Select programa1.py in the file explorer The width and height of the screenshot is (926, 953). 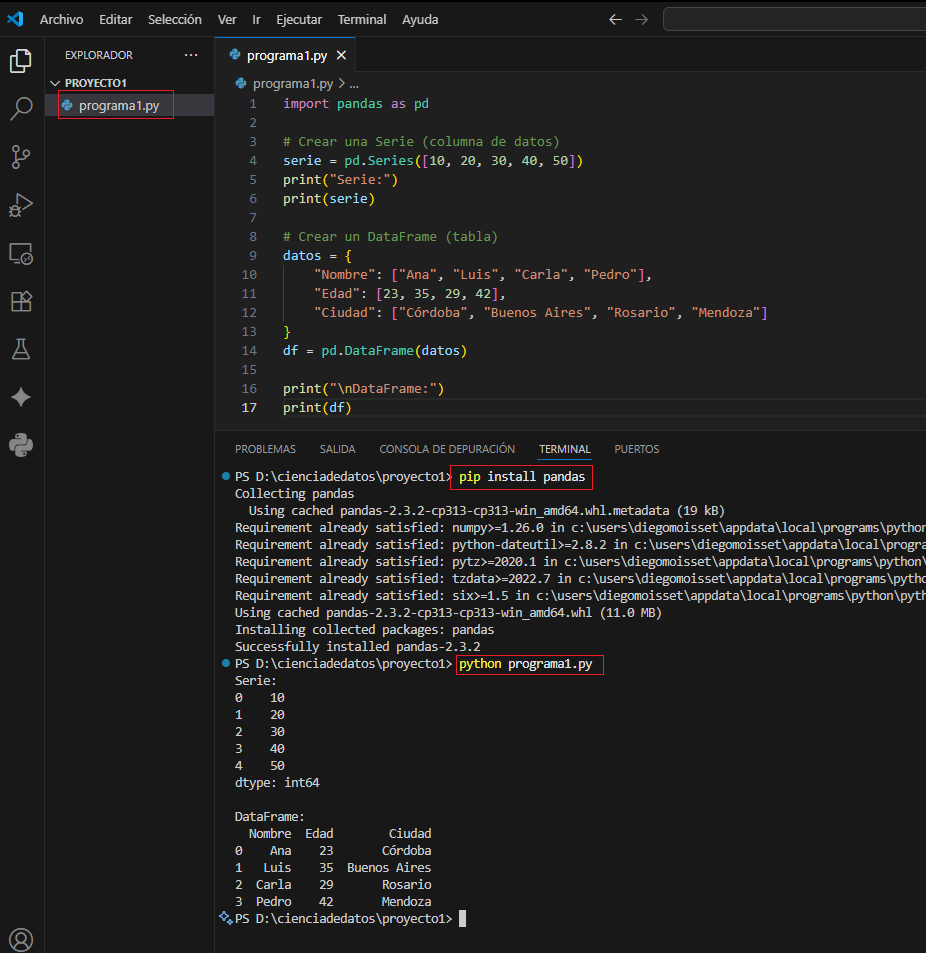click(x=119, y=105)
